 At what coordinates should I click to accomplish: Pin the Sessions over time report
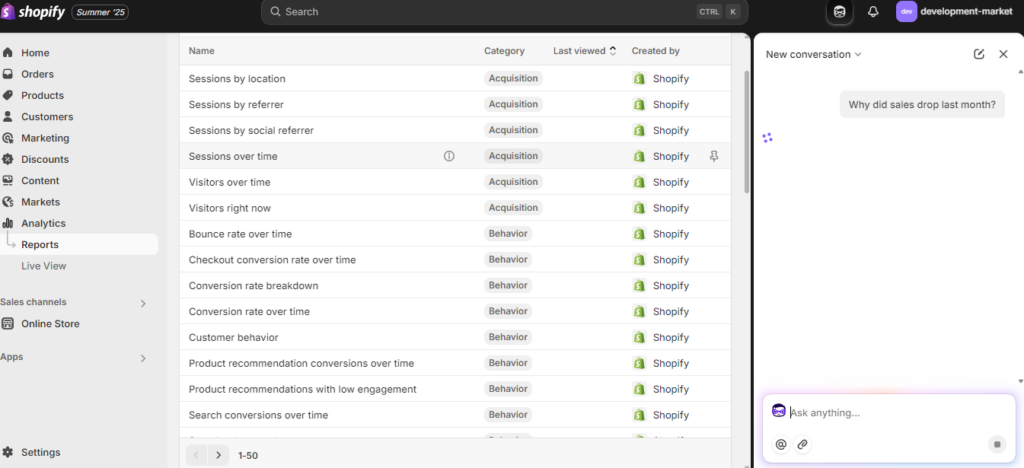[714, 156]
